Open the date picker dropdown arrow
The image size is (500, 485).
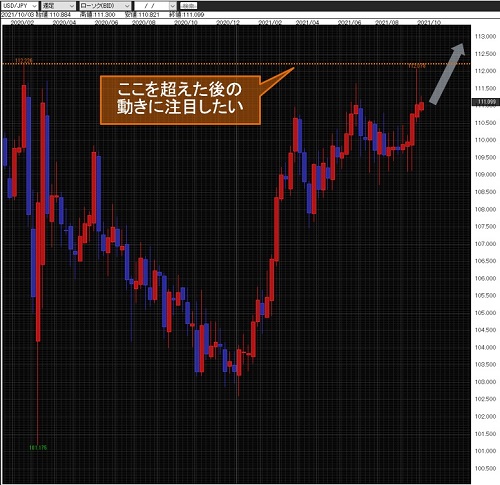pyautogui.click(x=173, y=6)
